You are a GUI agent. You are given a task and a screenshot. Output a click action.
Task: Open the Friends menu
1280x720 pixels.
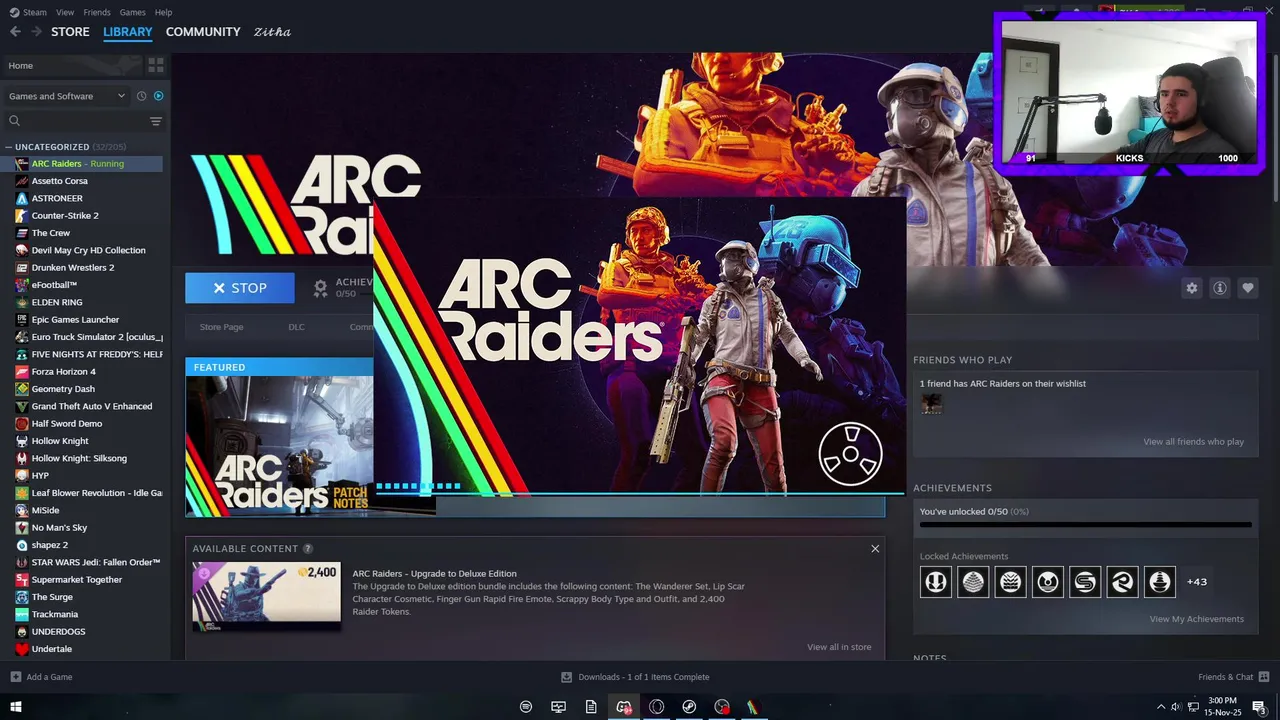97,12
